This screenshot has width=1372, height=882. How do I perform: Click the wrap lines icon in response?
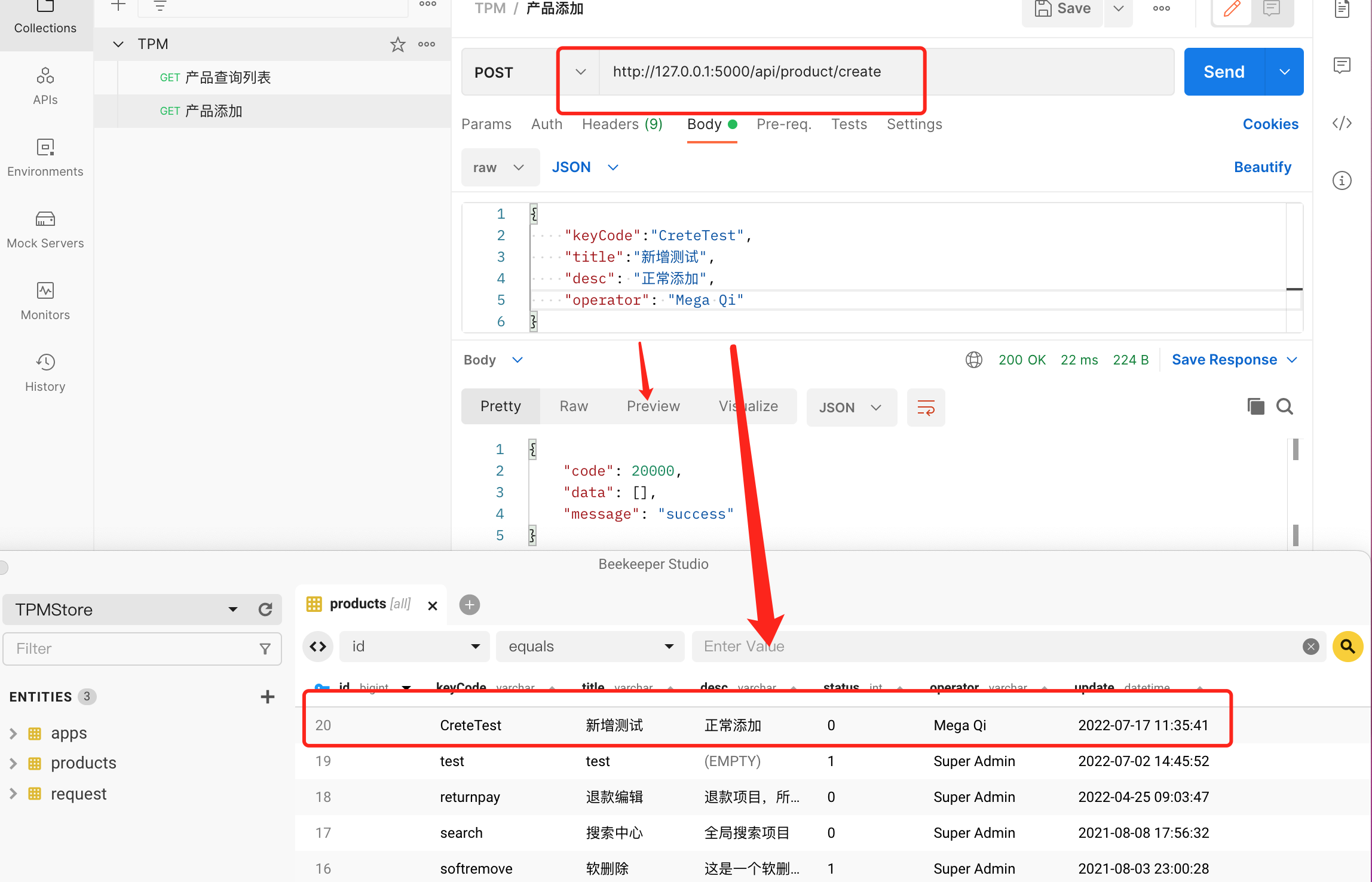coord(926,408)
